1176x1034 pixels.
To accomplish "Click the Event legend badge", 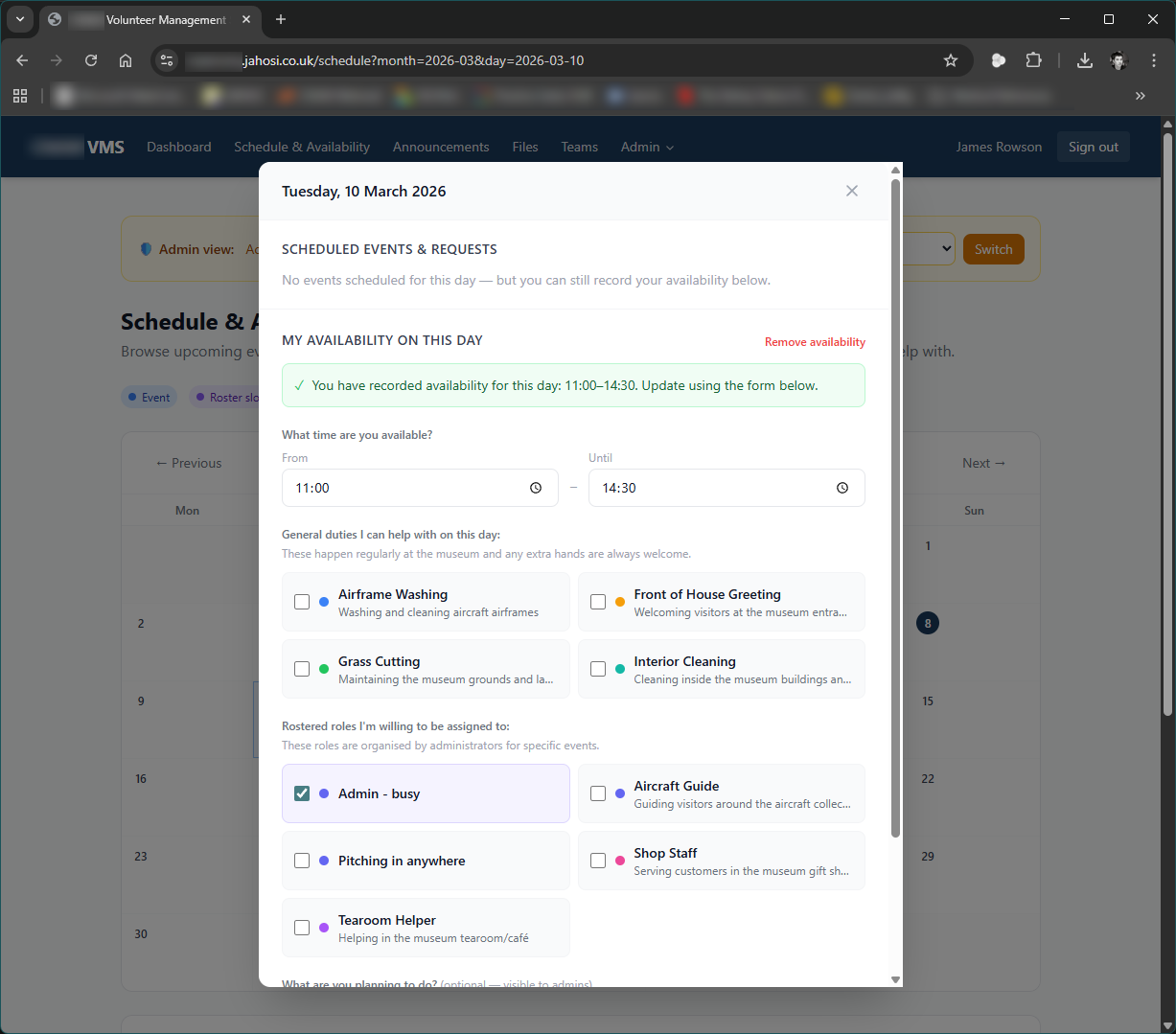I will coord(149,397).
